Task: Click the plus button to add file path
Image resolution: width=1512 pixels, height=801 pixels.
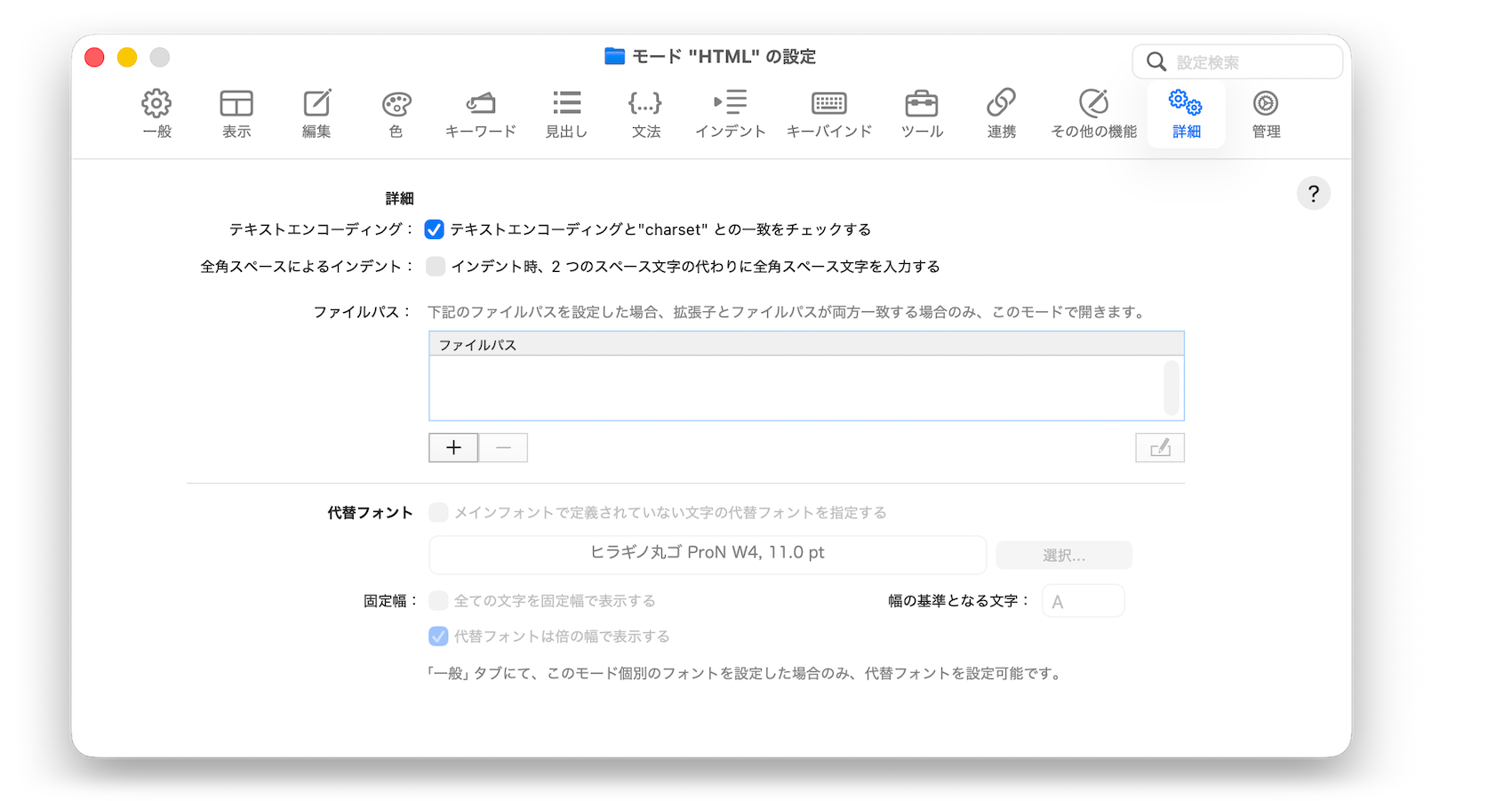Action: coord(453,448)
